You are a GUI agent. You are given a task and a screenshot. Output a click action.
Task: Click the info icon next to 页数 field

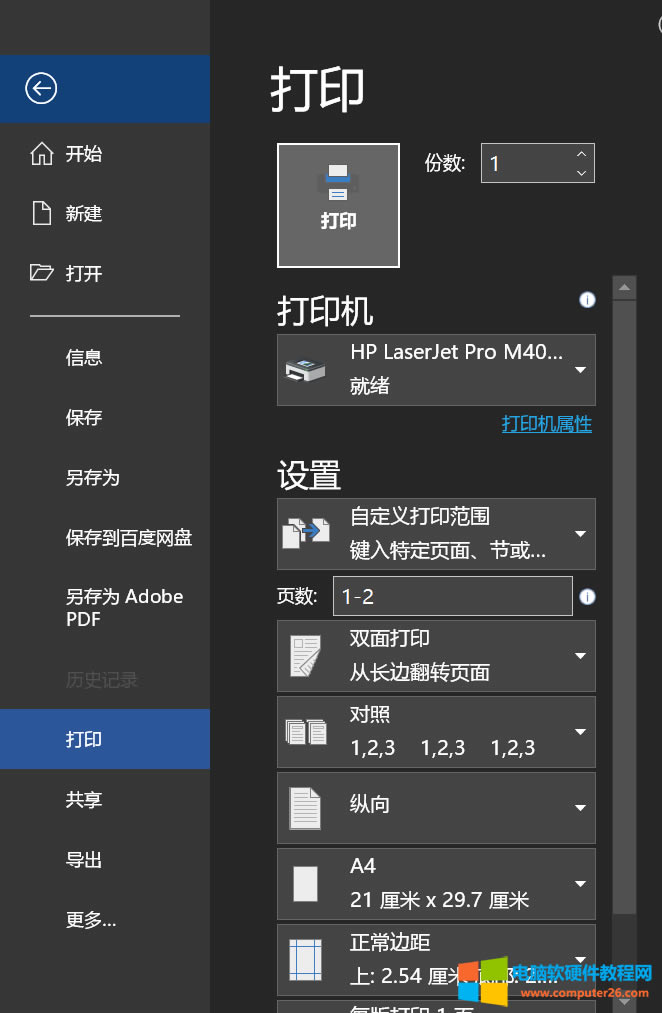tap(587, 596)
